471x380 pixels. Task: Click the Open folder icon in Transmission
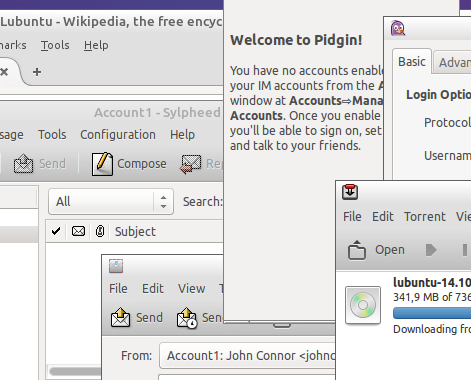[x=357, y=250]
